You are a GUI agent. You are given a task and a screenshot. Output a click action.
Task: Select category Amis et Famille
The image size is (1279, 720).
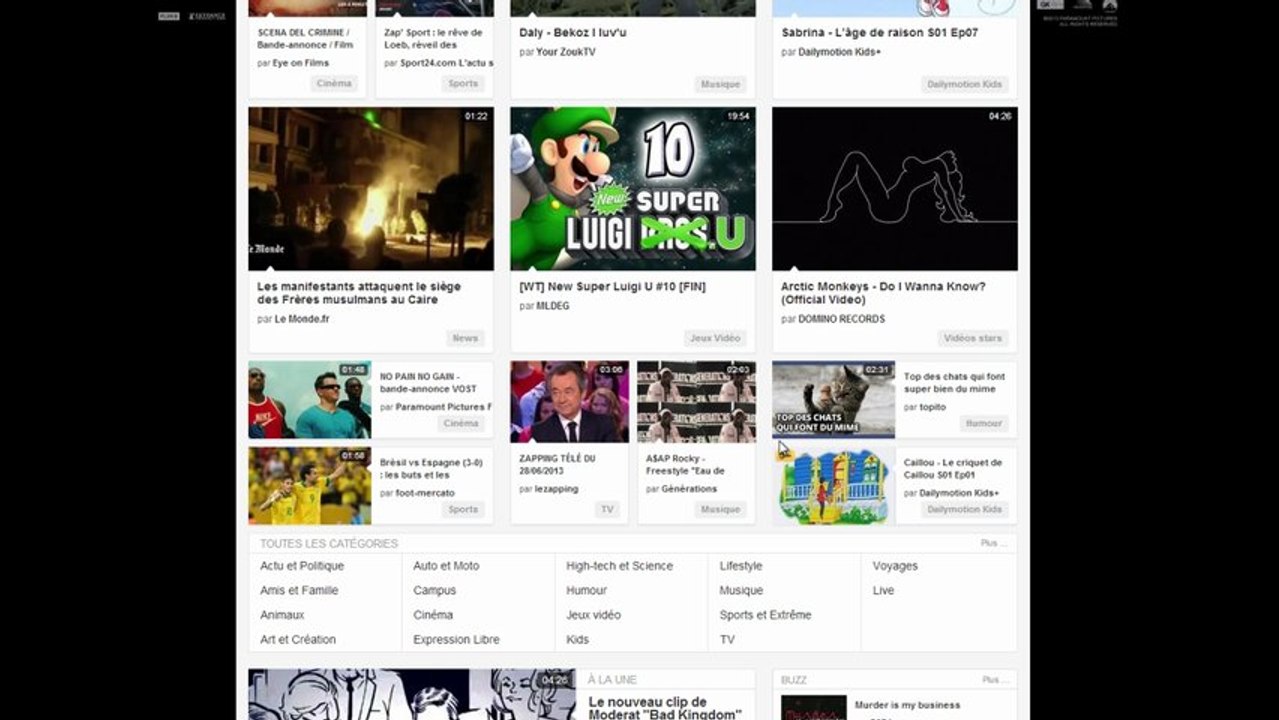[299, 591]
